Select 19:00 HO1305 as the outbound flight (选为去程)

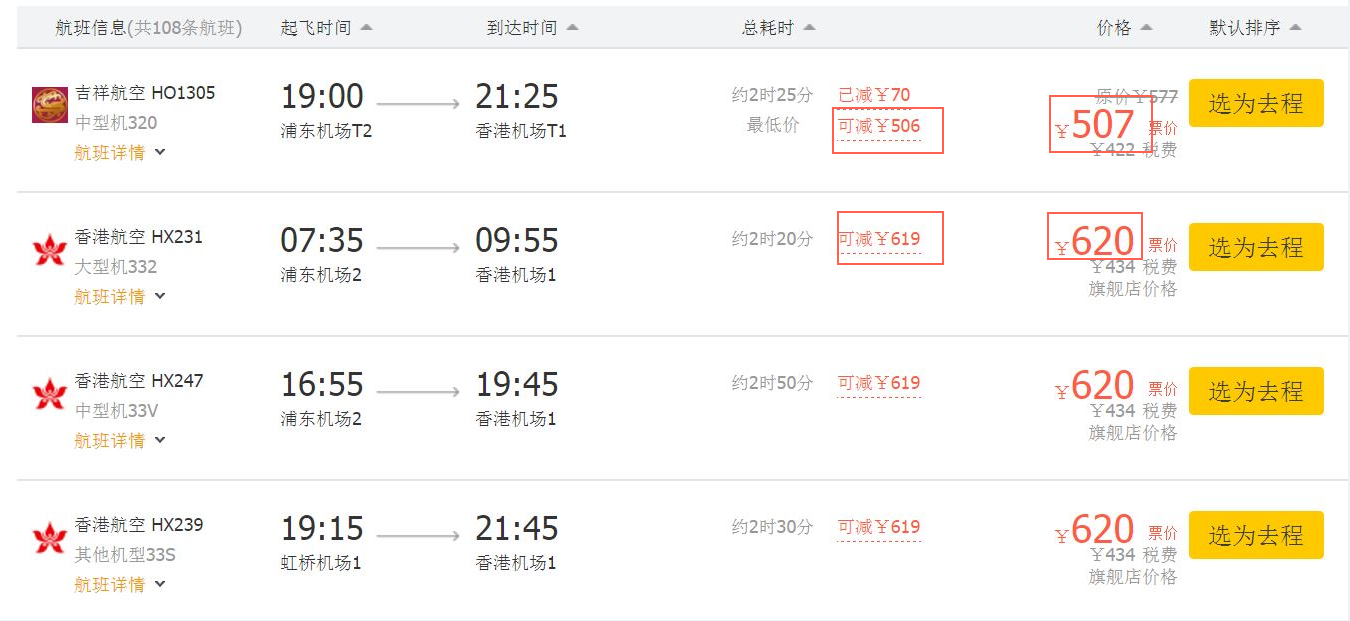pos(1256,103)
